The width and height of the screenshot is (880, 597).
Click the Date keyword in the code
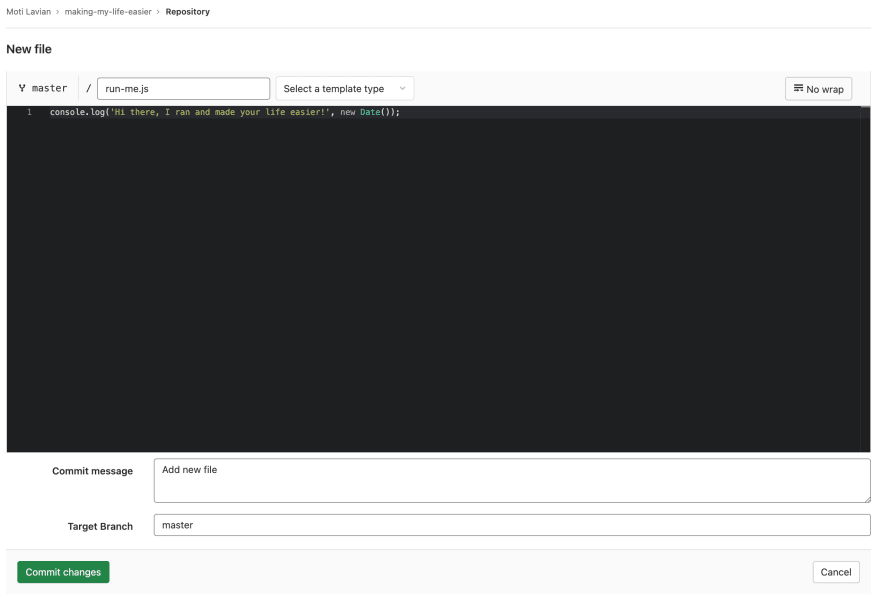pyautogui.click(x=370, y=112)
